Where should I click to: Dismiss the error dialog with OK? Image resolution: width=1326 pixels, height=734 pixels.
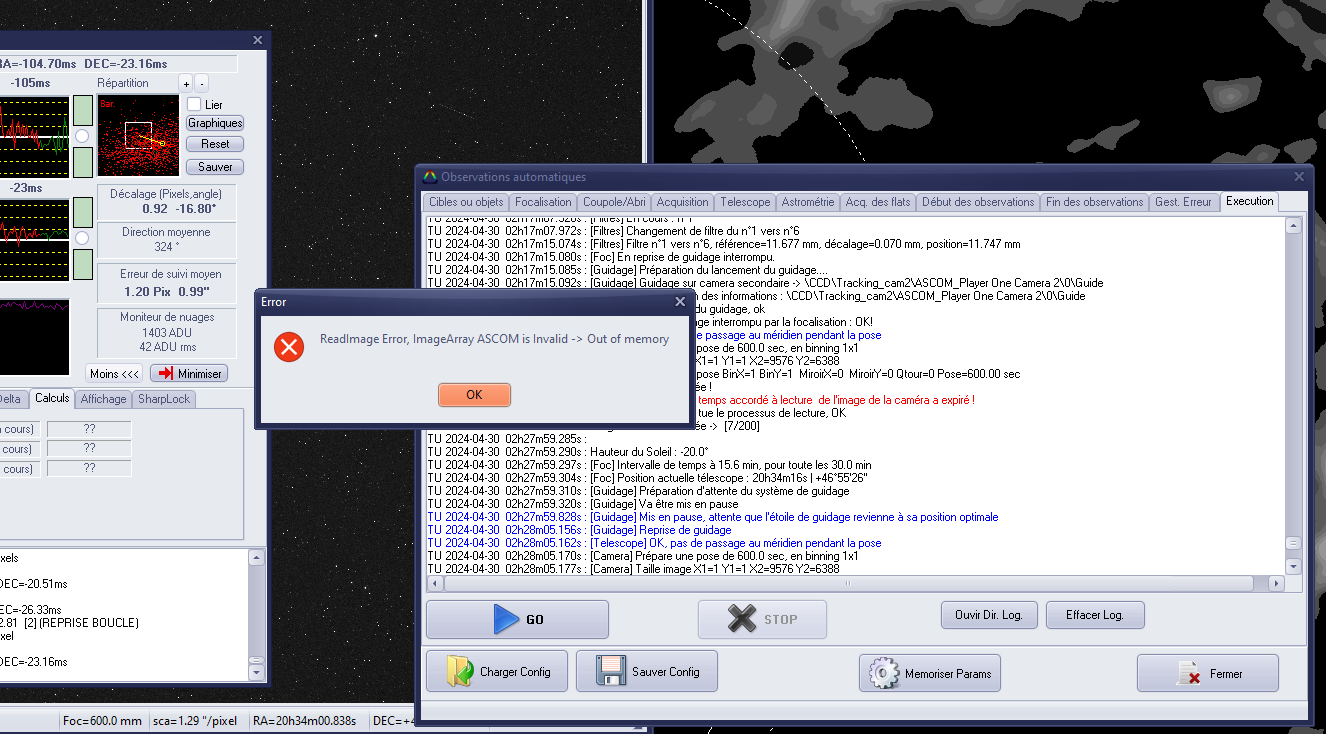coord(474,395)
